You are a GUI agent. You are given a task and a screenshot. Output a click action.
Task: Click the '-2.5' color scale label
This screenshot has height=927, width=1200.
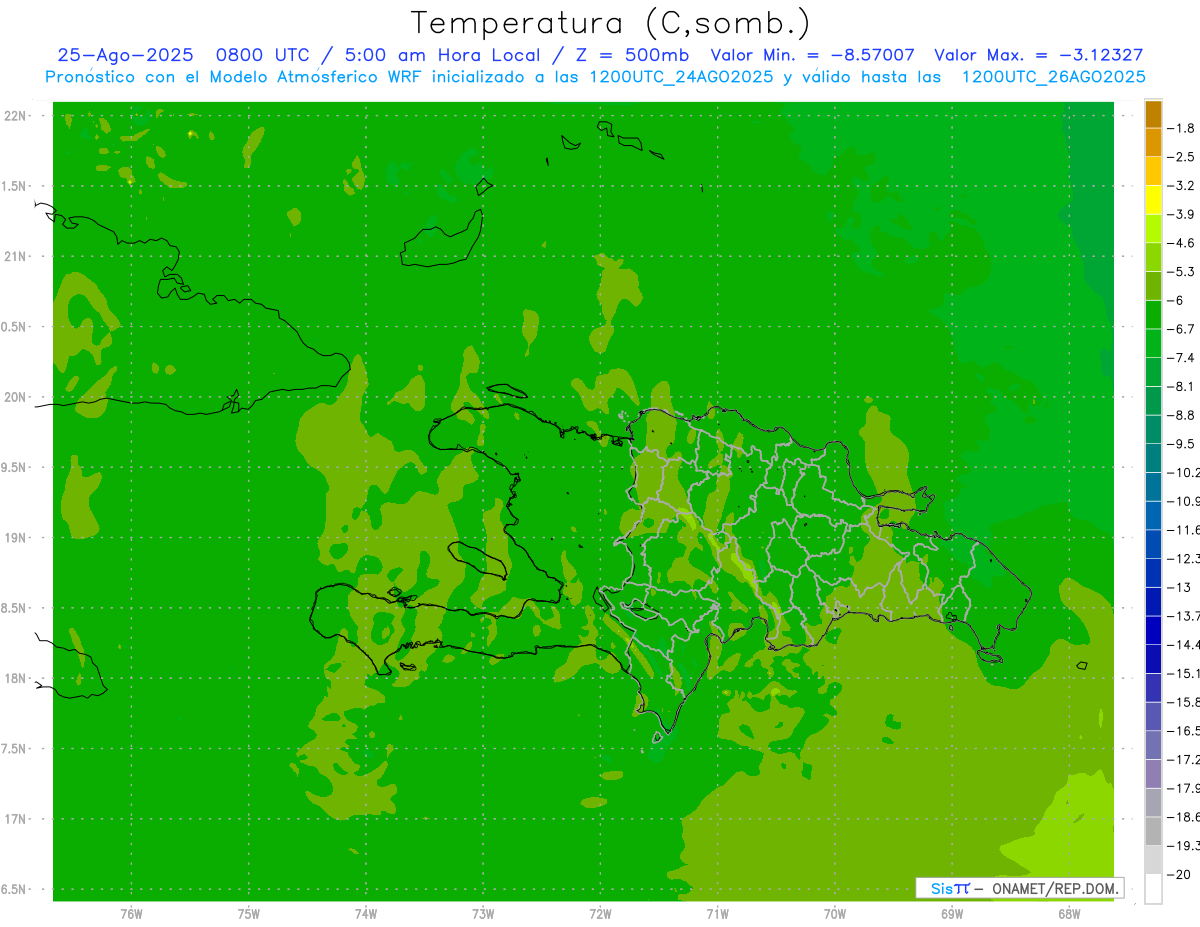pos(1181,157)
